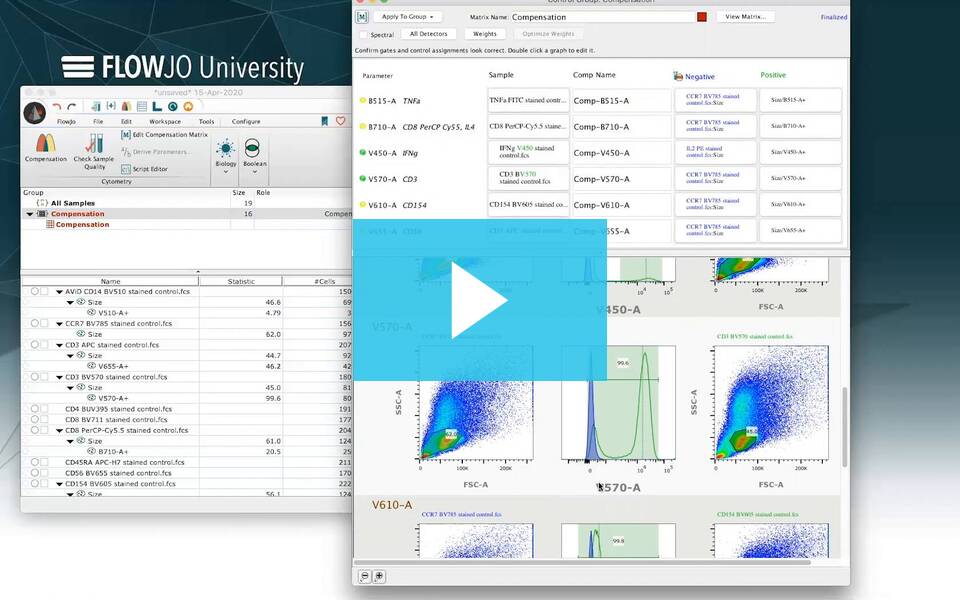Toggle circle beside CD4 BUV395 sample
This screenshot has width=960, height=600.
coord(35,408)
